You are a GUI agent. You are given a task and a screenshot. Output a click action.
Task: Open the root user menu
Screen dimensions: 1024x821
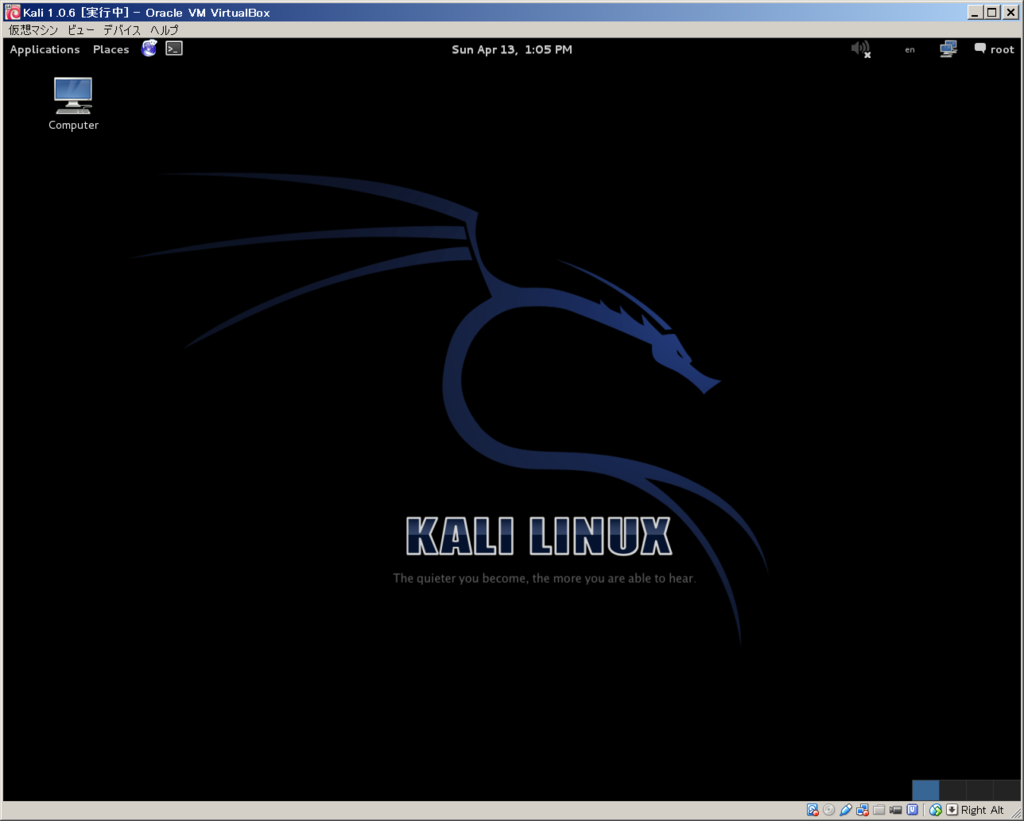pos(994,49)
